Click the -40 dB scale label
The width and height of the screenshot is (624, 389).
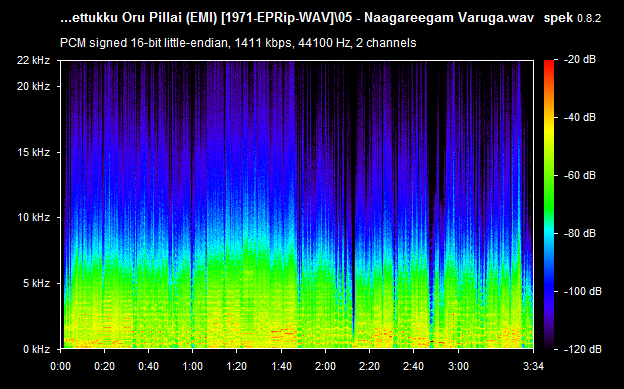coord(580,117)
